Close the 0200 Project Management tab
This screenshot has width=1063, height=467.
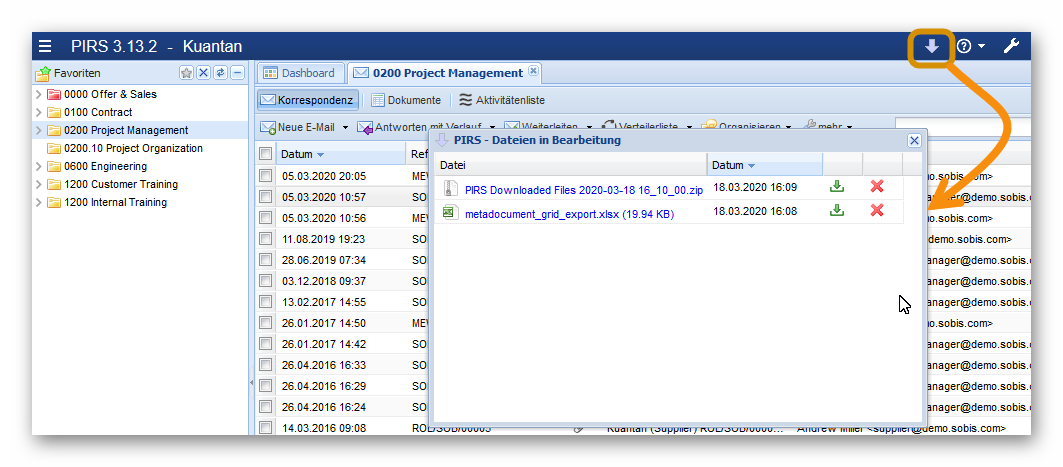coord(534,70)
